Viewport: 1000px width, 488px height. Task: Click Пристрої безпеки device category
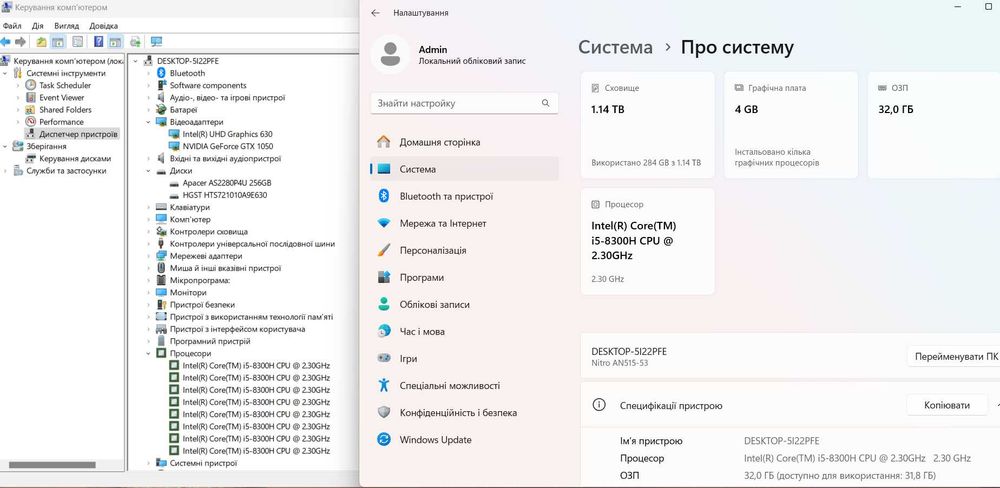[202, 305]
